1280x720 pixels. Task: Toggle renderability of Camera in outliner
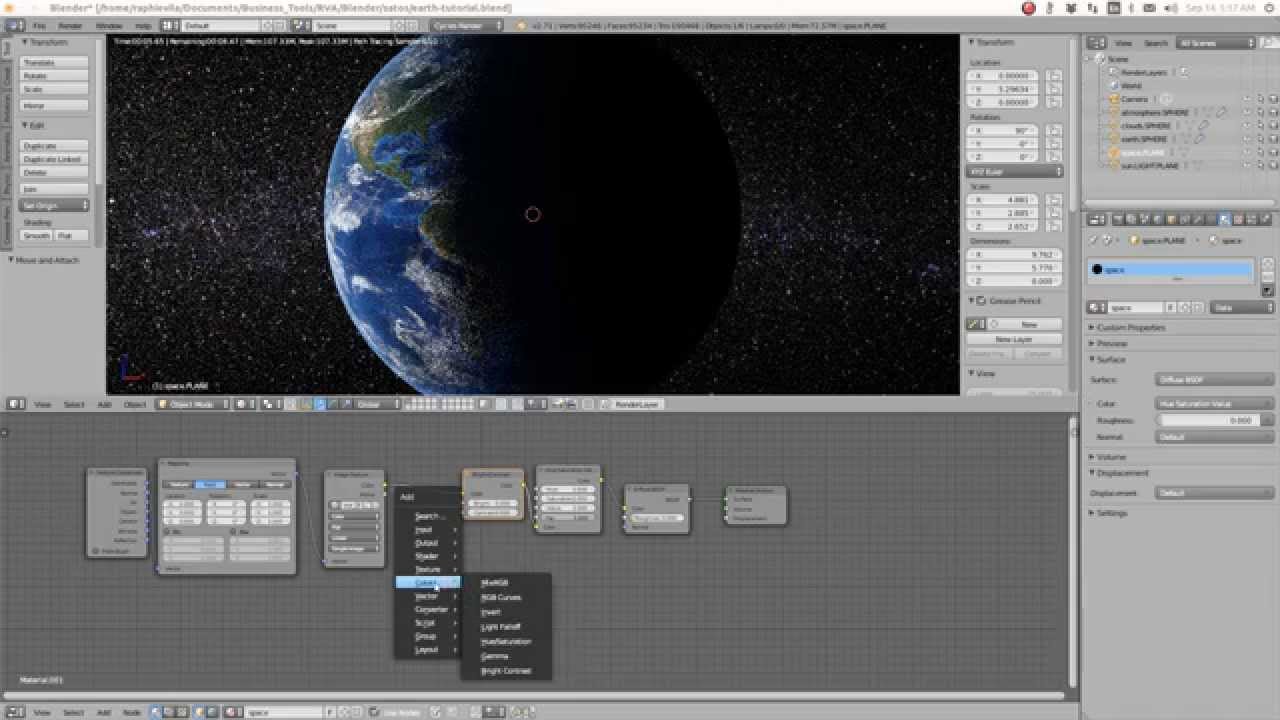tap(1273, 99)
